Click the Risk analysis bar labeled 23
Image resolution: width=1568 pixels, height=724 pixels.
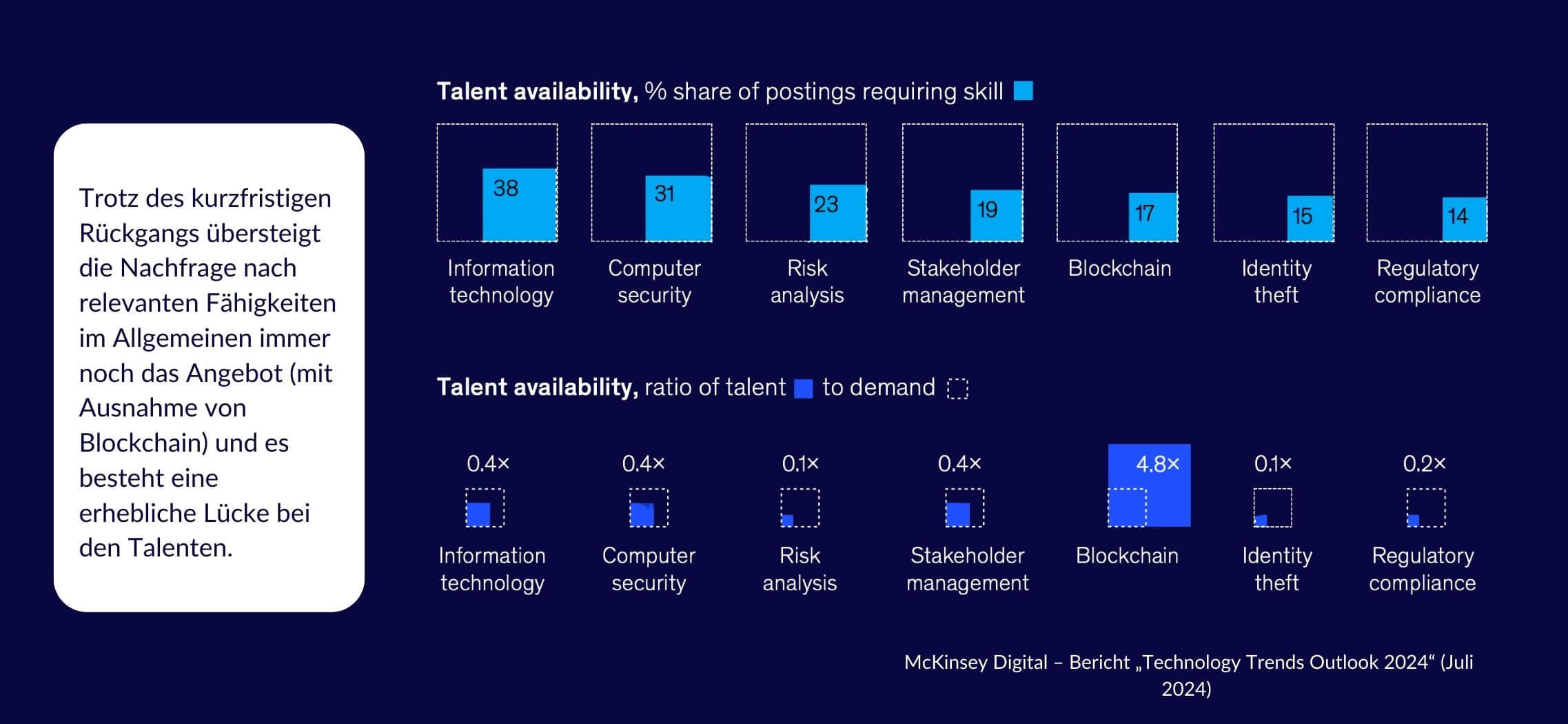(x=837, y=212)
